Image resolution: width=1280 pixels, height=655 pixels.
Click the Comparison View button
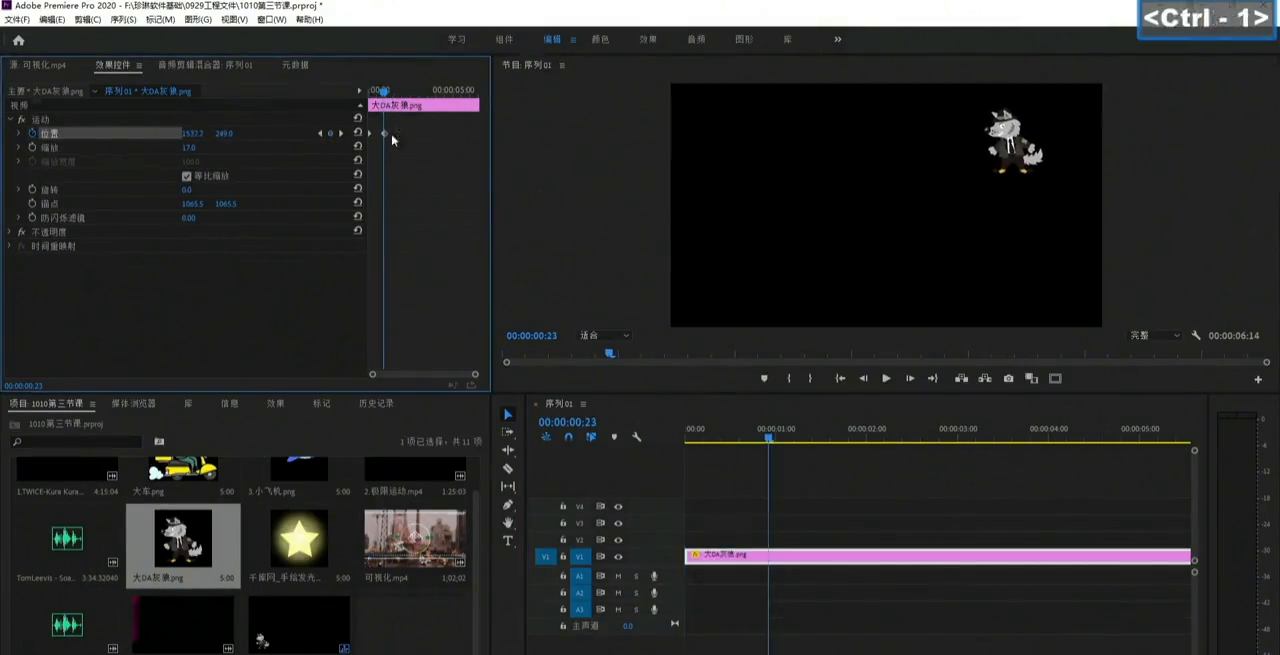1031,379
